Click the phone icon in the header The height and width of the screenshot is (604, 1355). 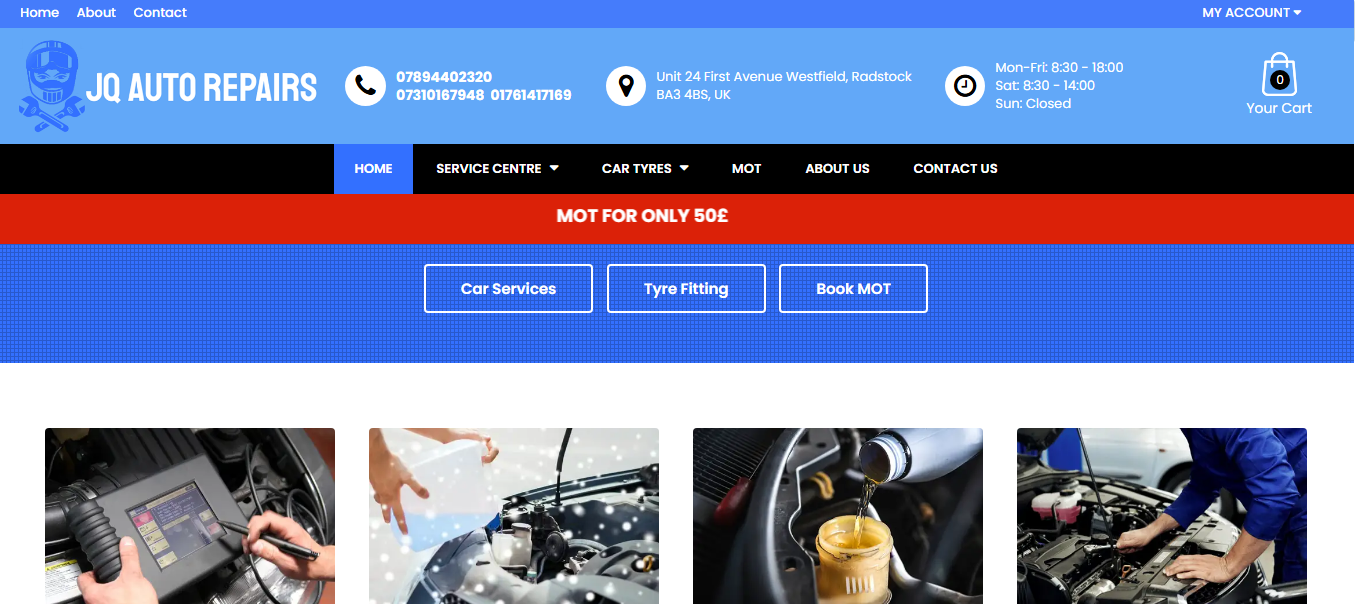[365, 86]
